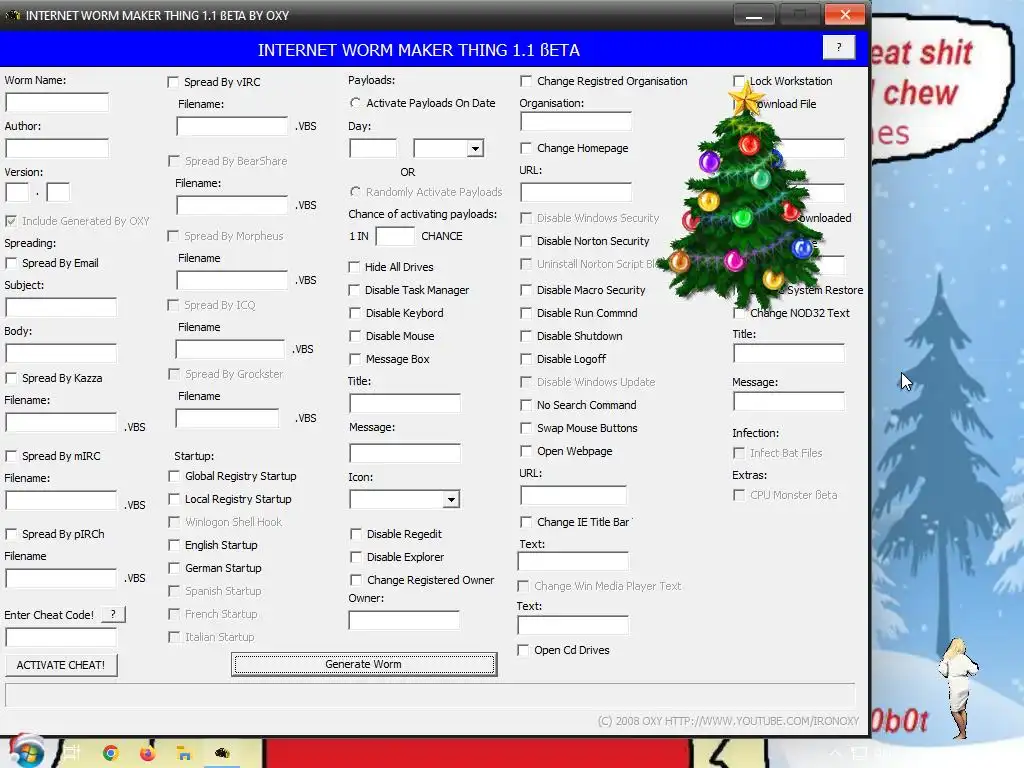
Task: Click the 1 IN chance number field
Action: 394,236
